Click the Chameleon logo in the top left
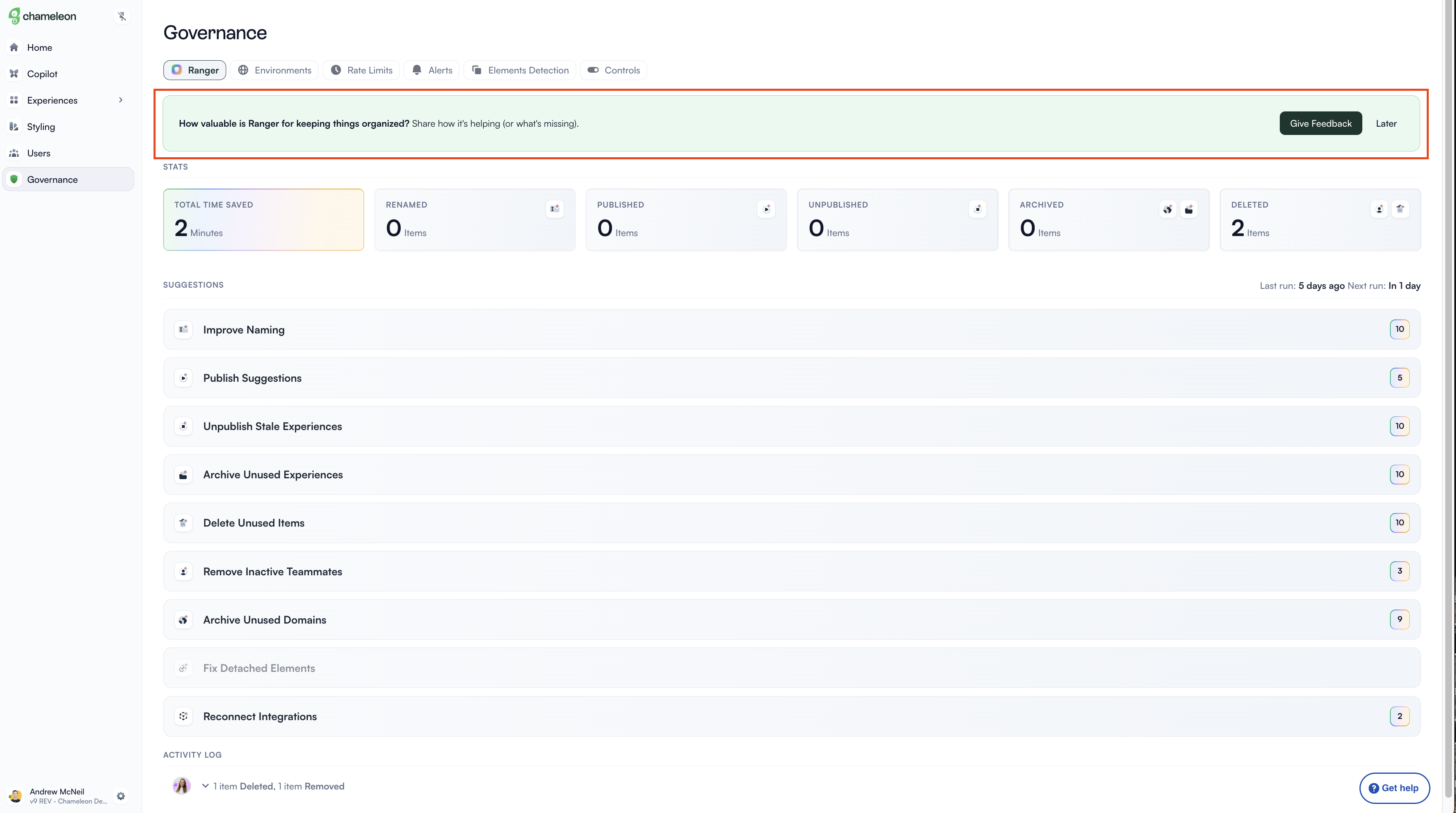Screen dimensions: 1456x813 point(43,16)
